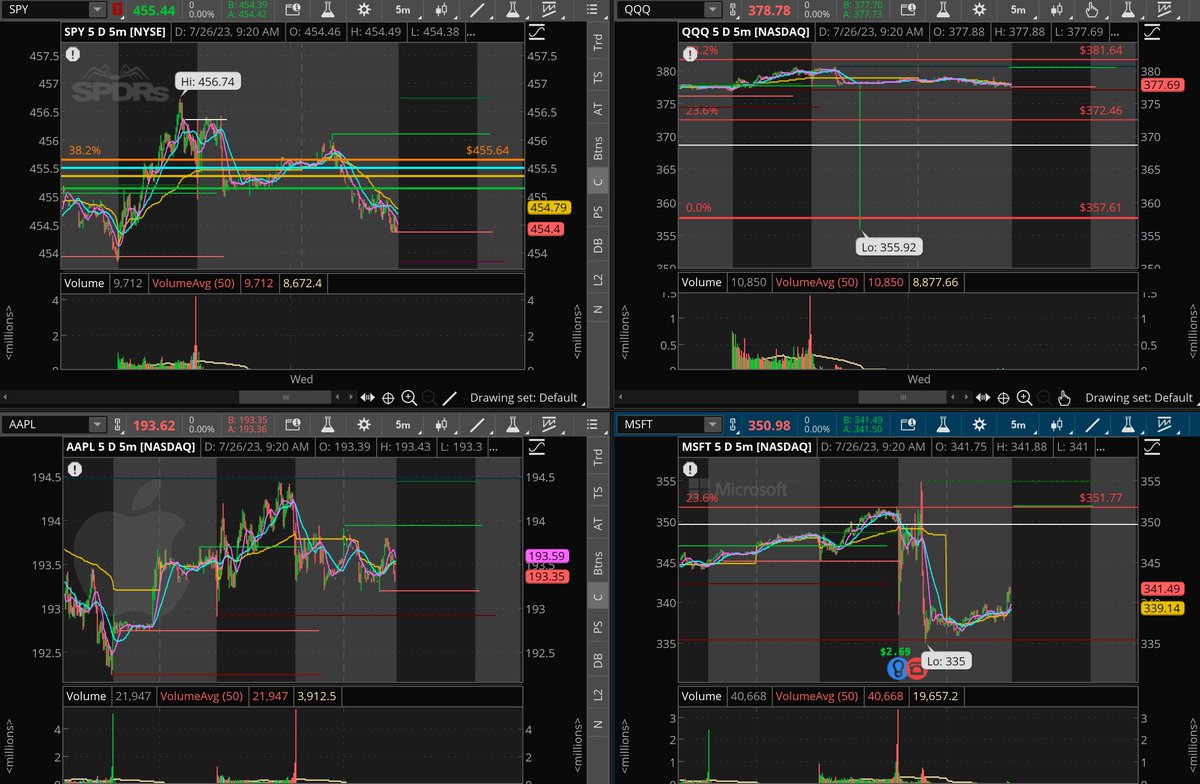Image resolution: width=1200 pixels, height=784 pixels.
Task: Open QQQ Drawing set: Default
Action: click(1140, 398)
